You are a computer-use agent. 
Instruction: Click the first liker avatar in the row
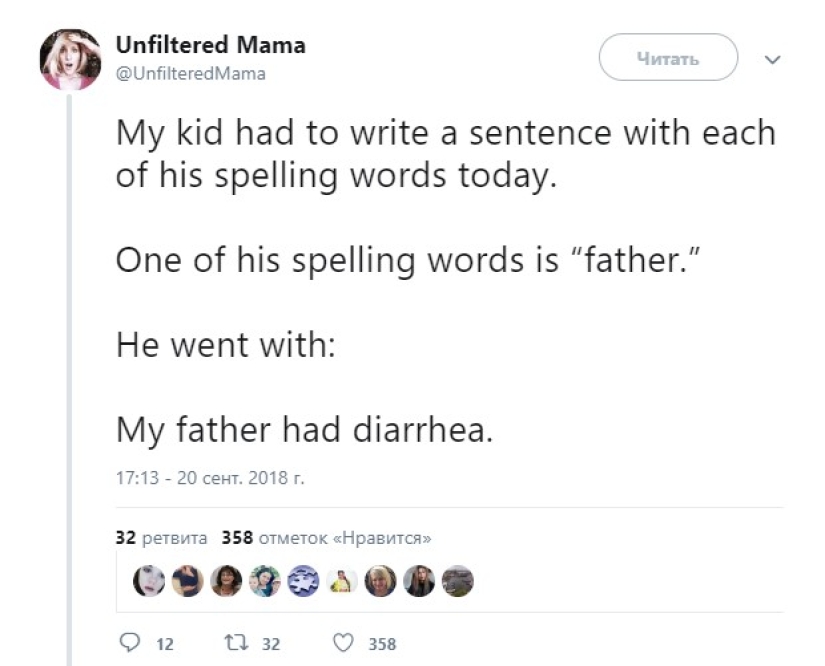[x=150, y=581]
